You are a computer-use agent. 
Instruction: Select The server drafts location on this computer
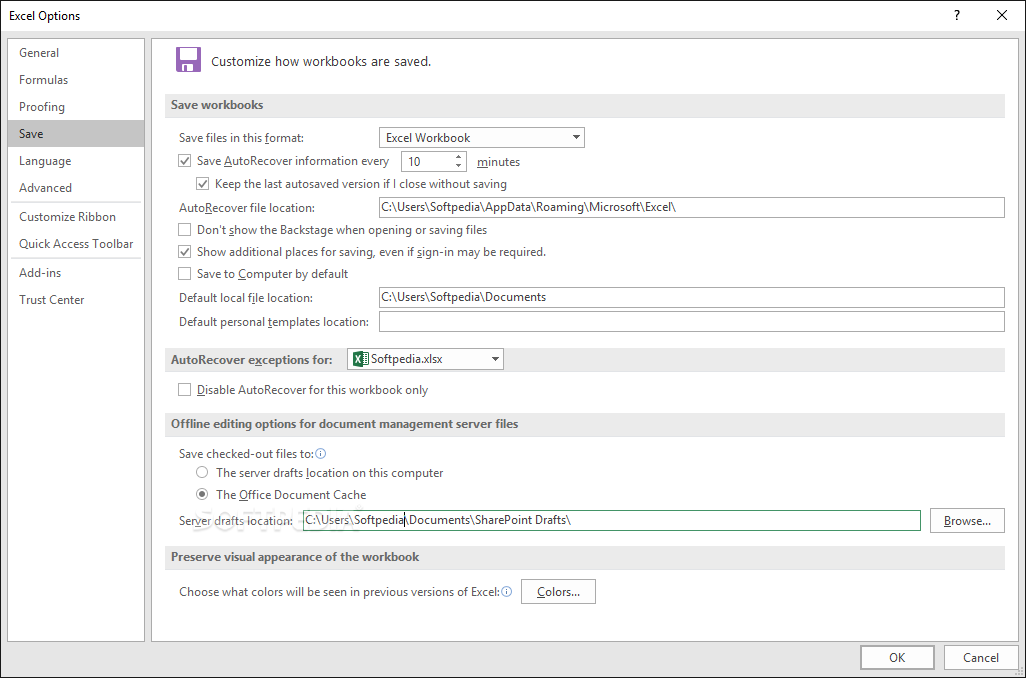(x=202, y=473)
